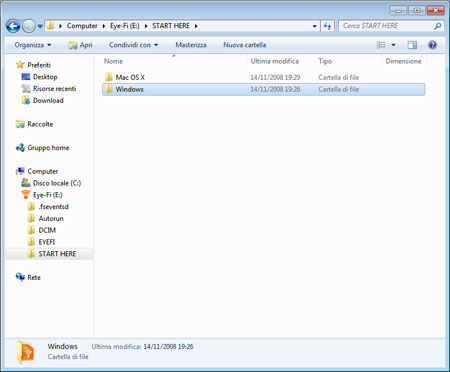The height and width of the screenshot is (372, 450).
Task: Click the date 14/11/2008 19:29
Action: point(275,77)
